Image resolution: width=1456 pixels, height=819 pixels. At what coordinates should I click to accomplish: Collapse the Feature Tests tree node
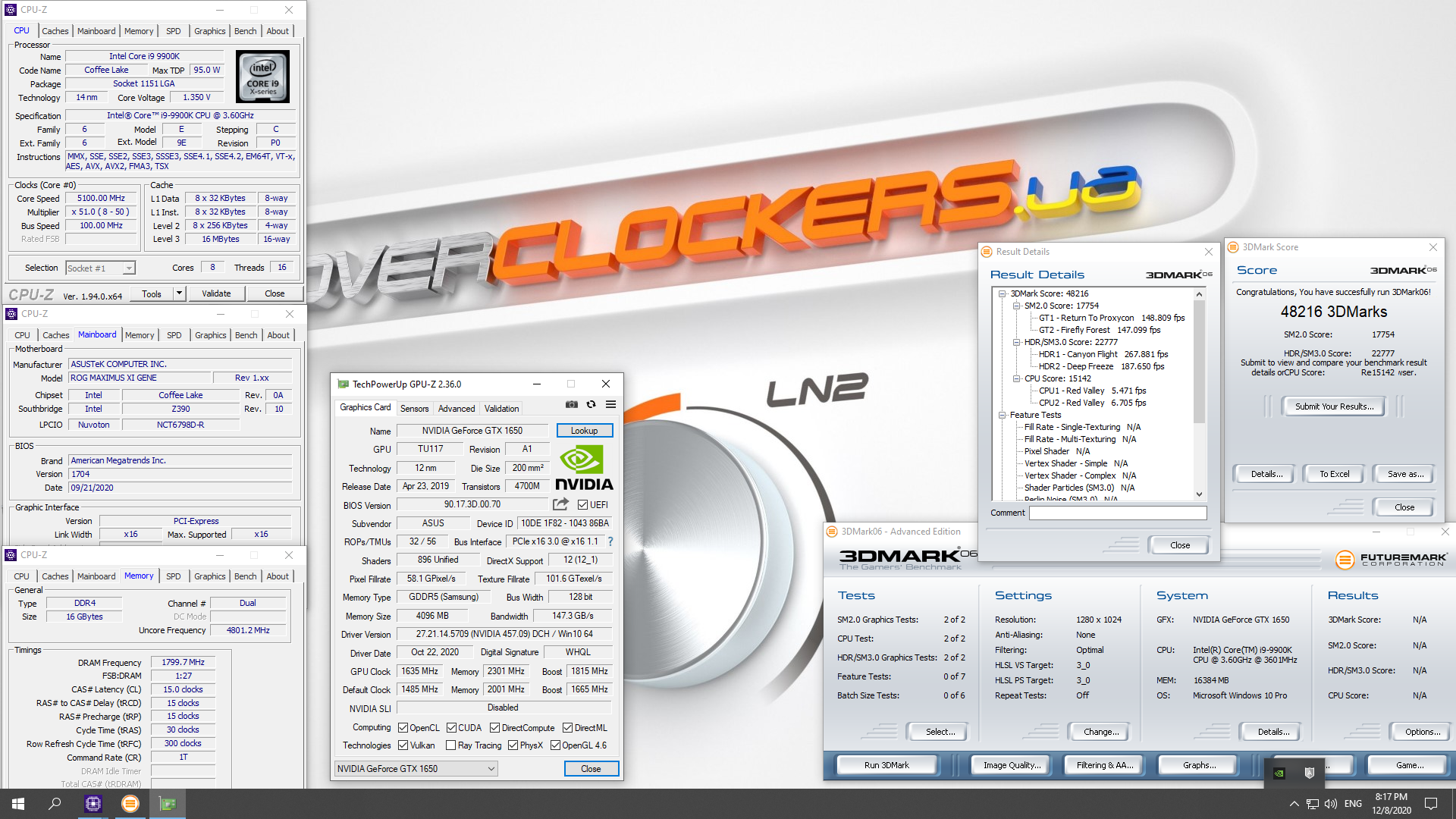coord(1002,415)
